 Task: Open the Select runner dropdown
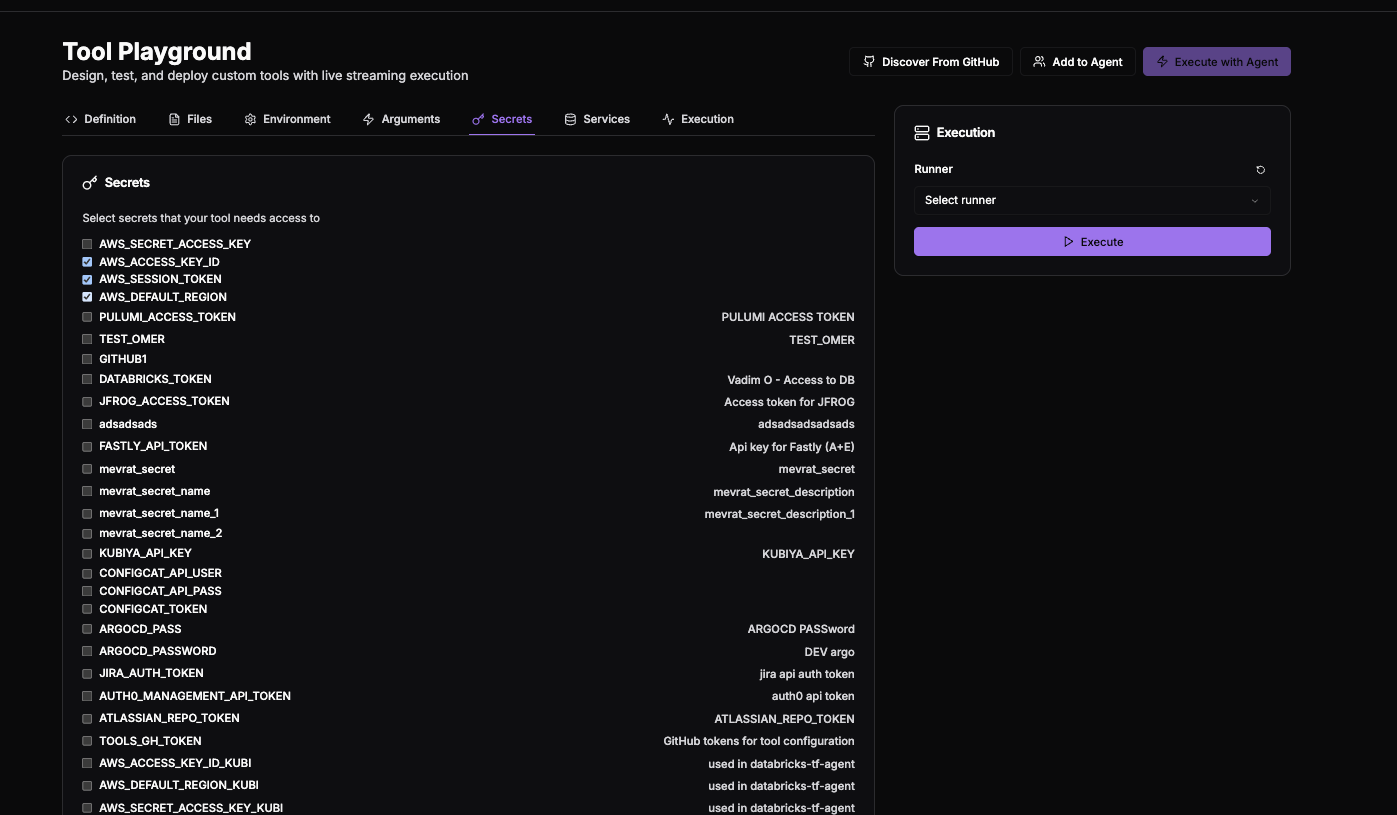pos(1092,200)
